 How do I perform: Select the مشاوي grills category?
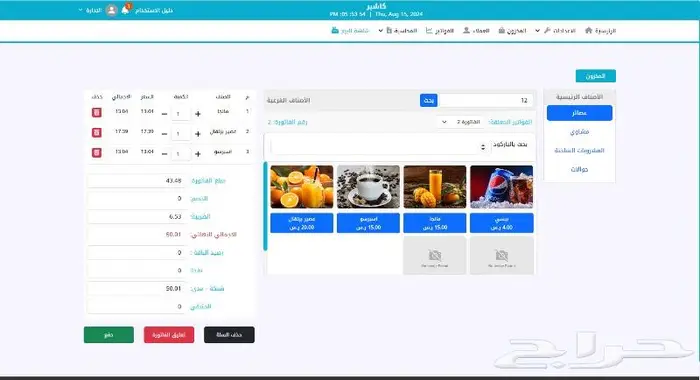tap(579, 132)
